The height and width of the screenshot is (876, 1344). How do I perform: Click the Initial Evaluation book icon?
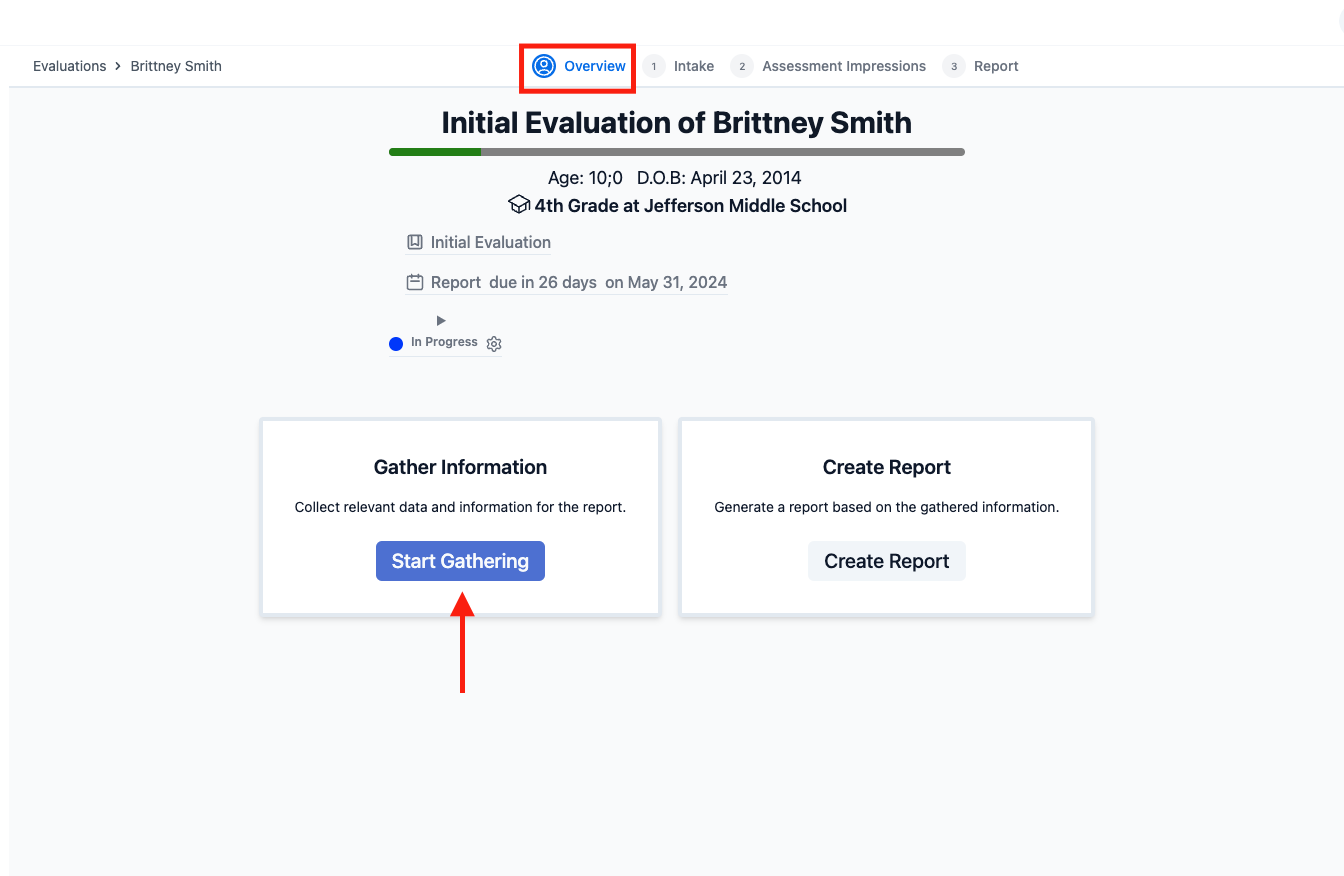pyautogui.click(x=415, y=242)
